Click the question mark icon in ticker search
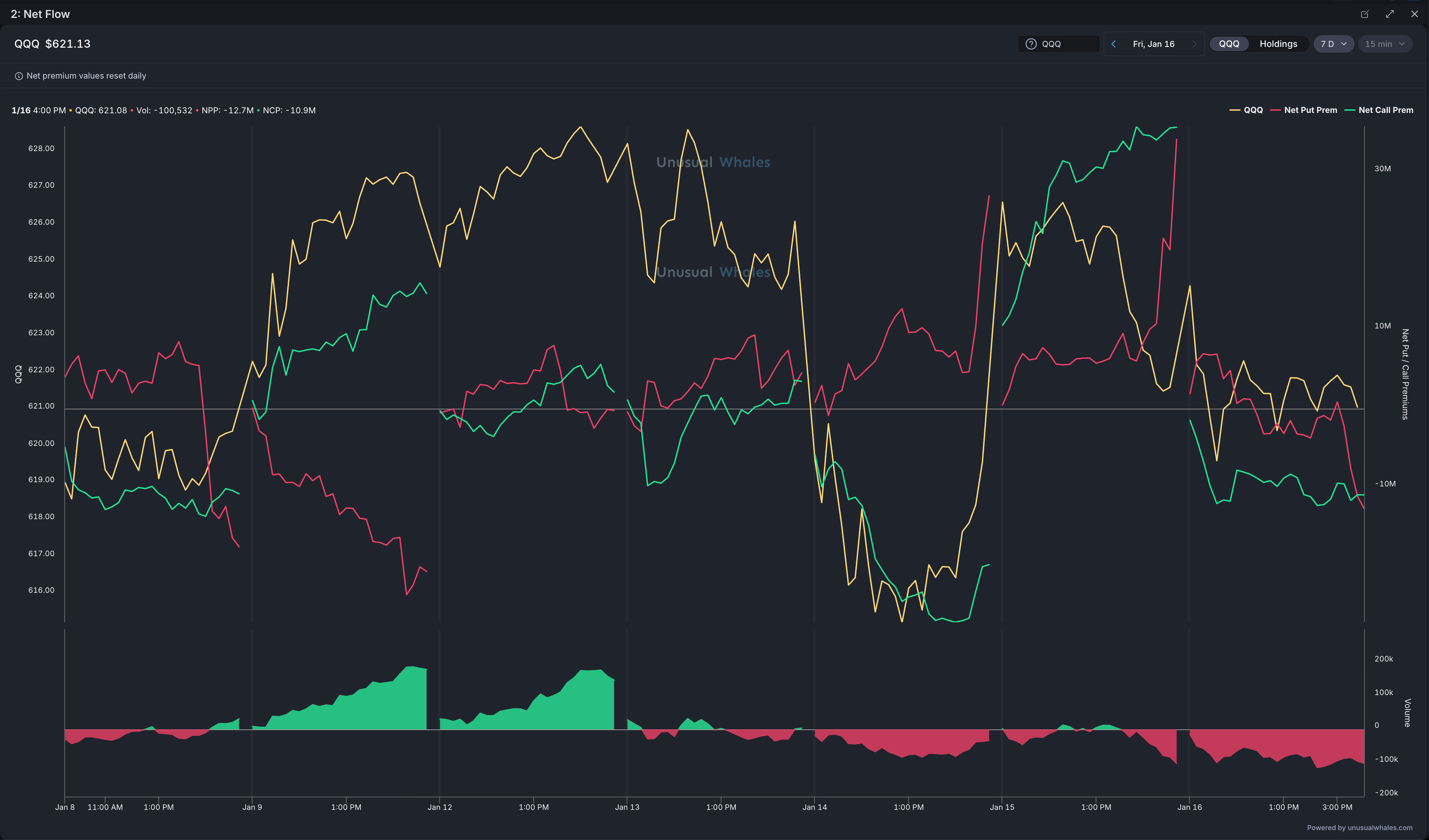 (1031, 43)
